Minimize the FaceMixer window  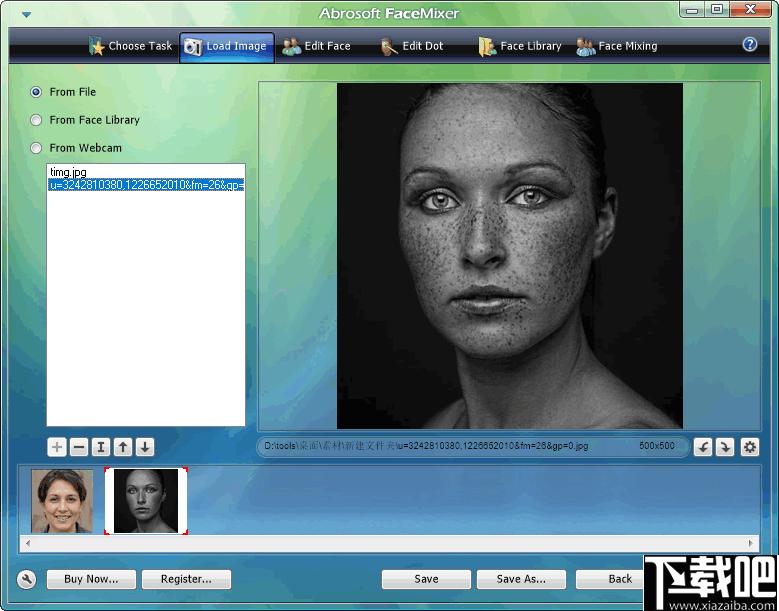click(x=694, y=10)
